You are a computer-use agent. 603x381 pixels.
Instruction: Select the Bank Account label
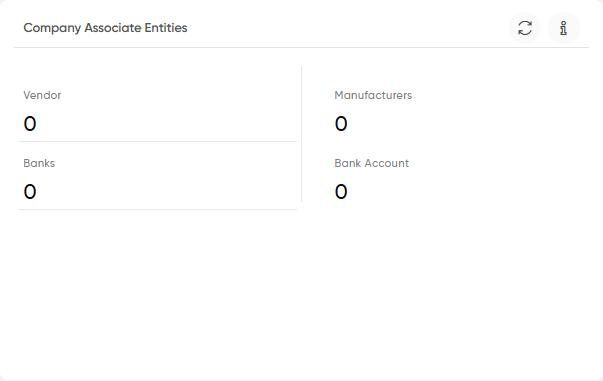(371, 163)
